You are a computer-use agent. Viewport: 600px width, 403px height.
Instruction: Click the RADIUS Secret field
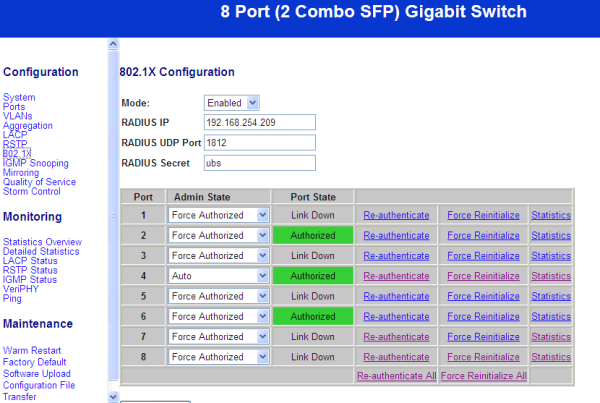[x=258, y=162]
